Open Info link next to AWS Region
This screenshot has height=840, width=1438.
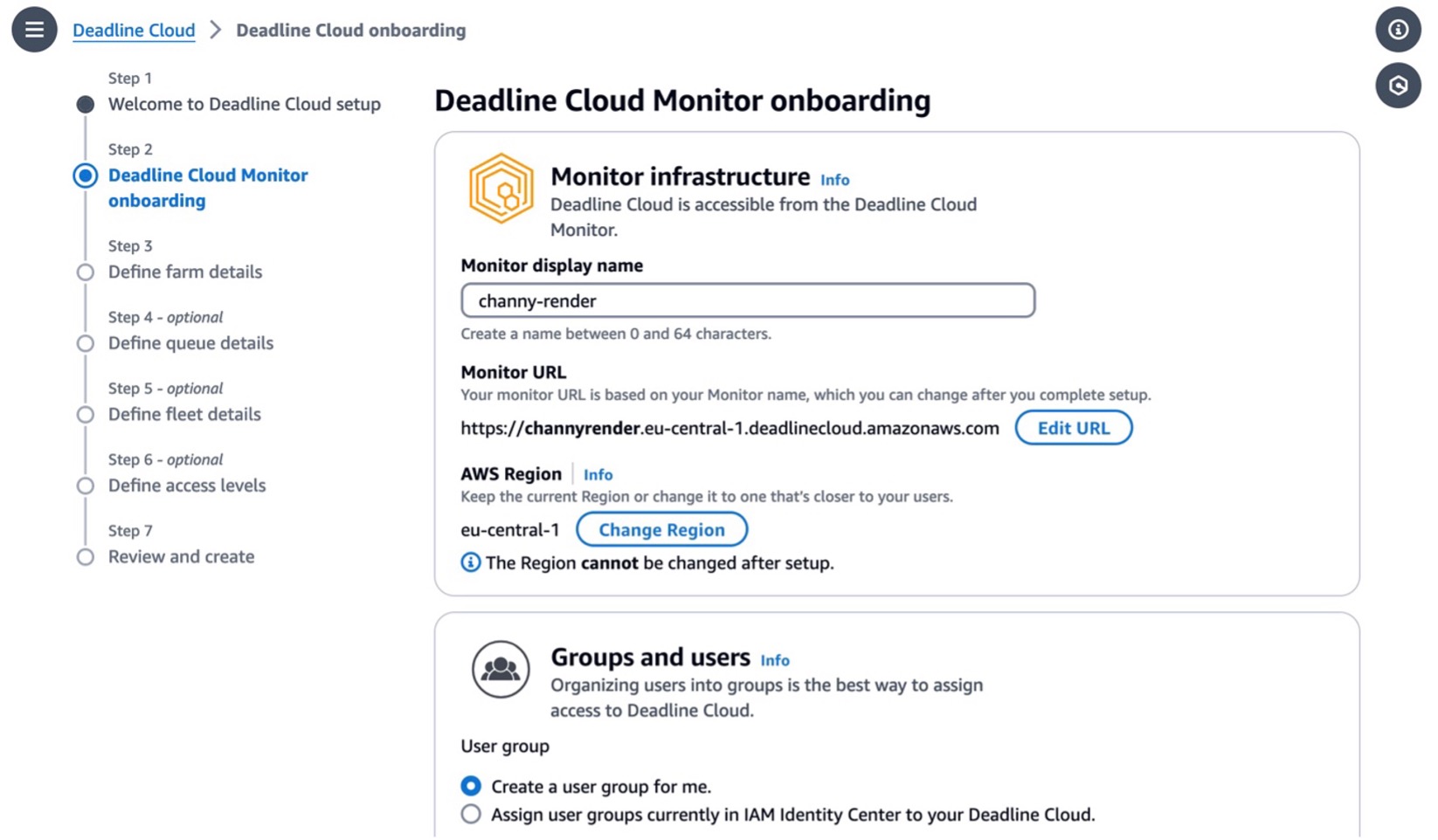tap(598, 475)
